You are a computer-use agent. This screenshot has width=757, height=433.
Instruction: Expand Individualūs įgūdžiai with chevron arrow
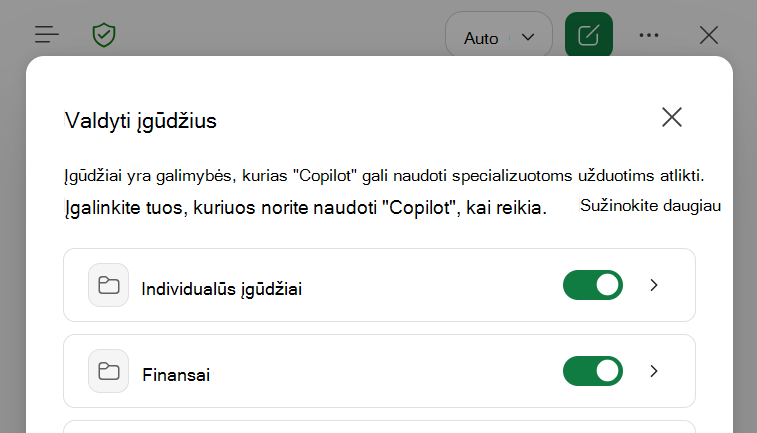pos(654,285)
